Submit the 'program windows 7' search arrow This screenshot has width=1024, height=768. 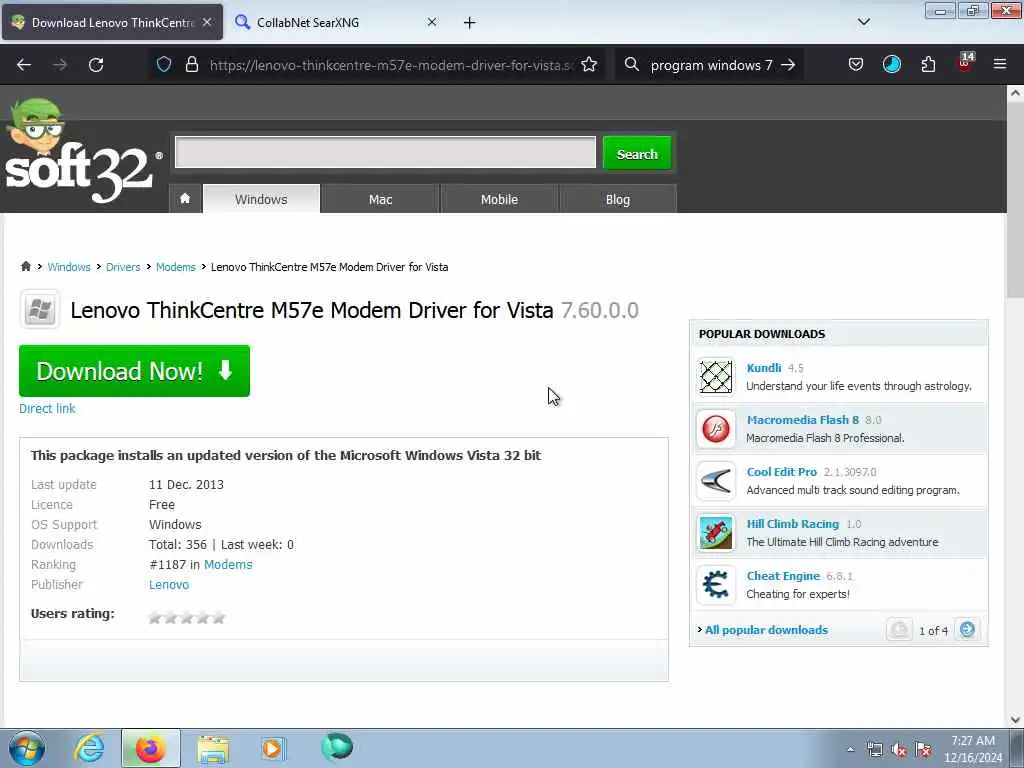[788, 65]
